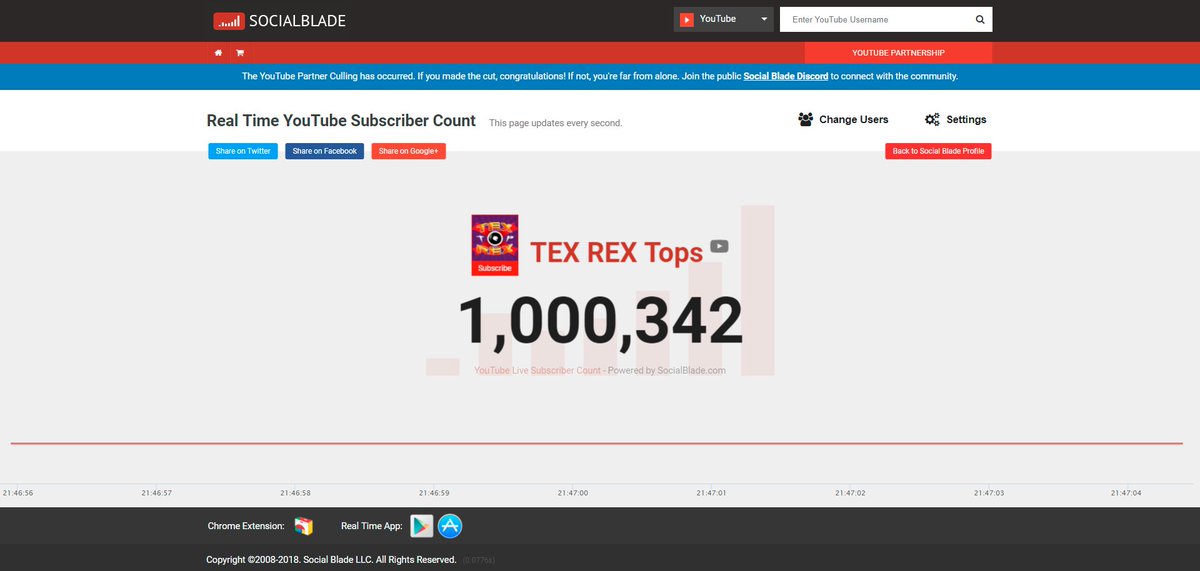Screen dimensions: 1200x571
Task: Click the Copyright Social Blade LLC text
Action: tap(331, 560)
